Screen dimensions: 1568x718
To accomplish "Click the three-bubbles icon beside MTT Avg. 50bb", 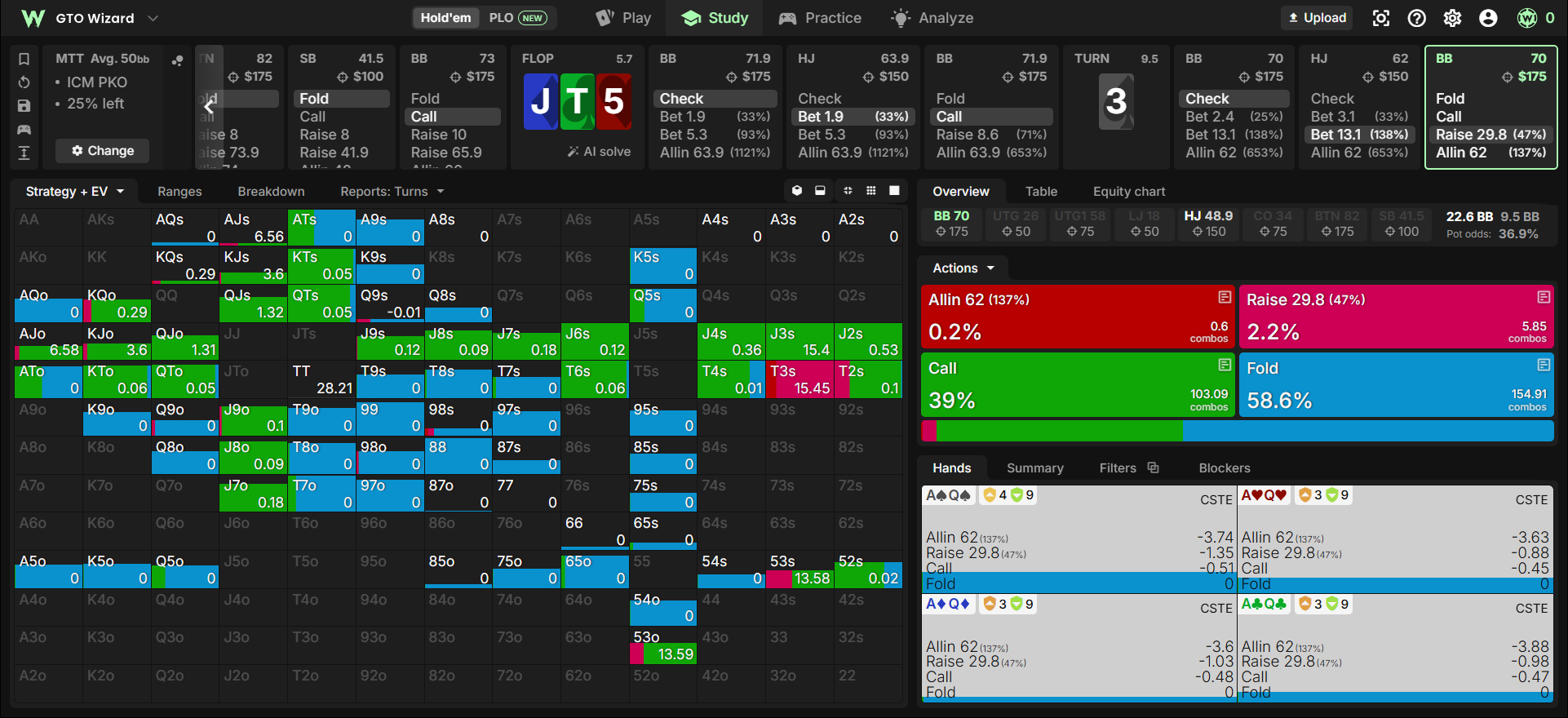I will coord(177,60).
